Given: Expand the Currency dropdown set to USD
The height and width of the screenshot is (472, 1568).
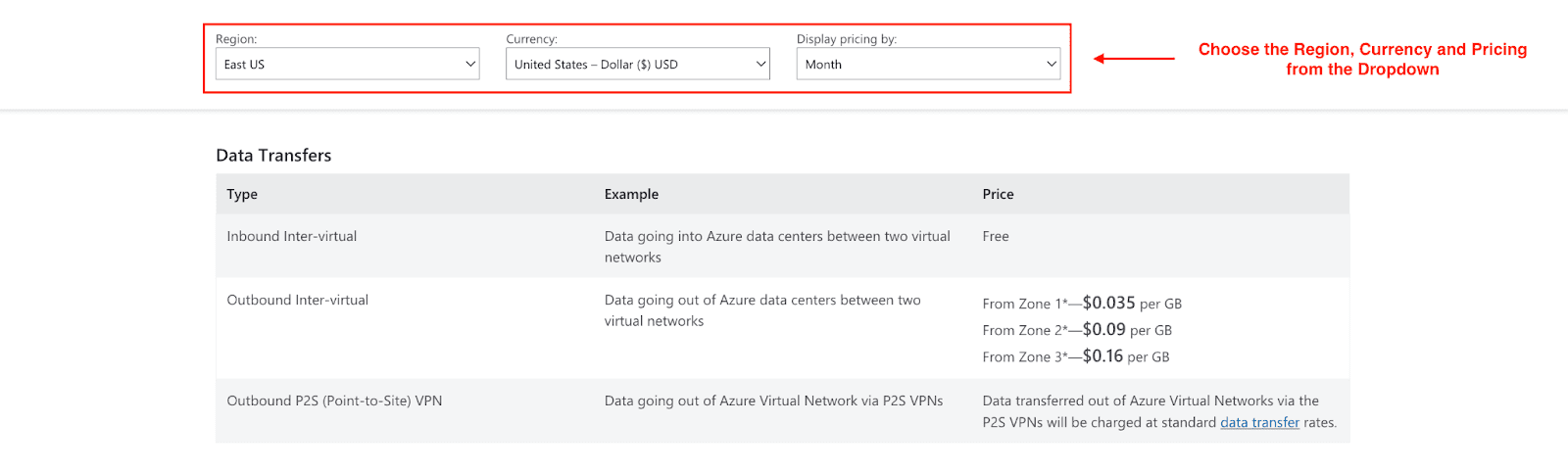Looking at the screenshot, I should [637, 65].
